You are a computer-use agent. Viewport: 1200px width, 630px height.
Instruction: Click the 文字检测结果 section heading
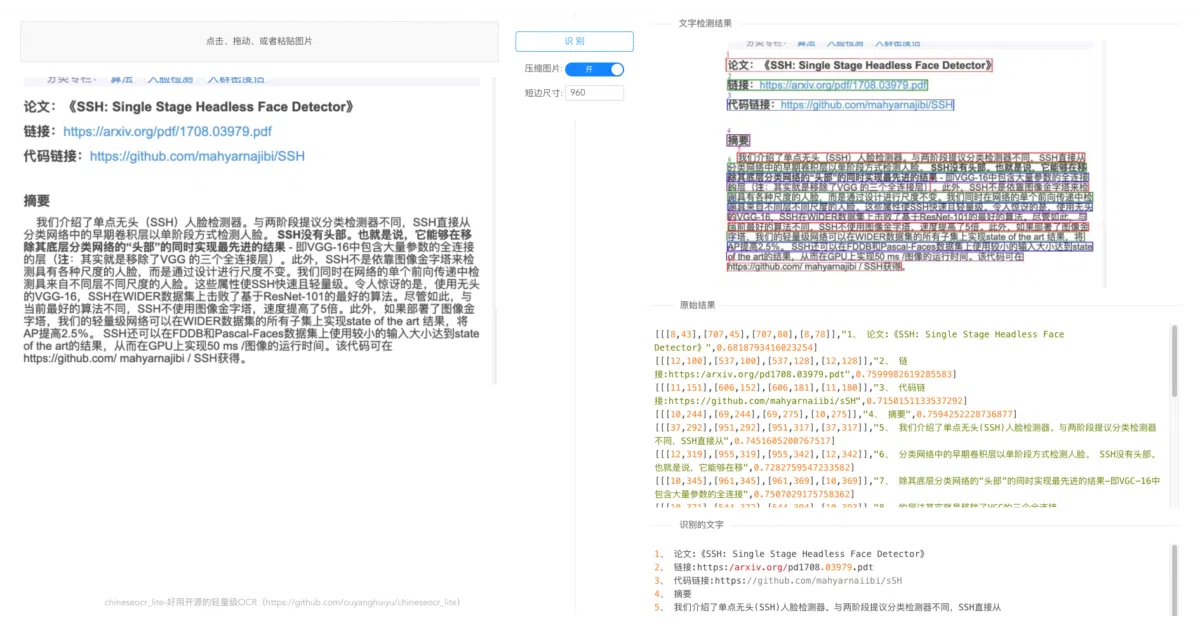point(705,22)
